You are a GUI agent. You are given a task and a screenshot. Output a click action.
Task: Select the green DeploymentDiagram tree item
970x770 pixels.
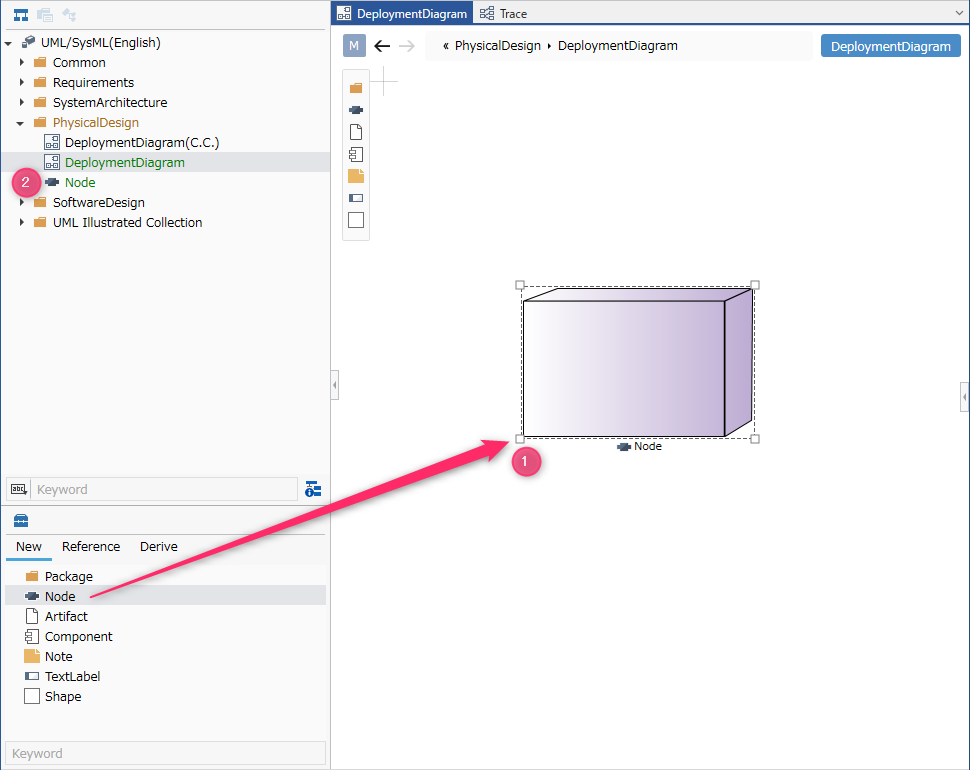pyautogui.click(x=124, y=162)
